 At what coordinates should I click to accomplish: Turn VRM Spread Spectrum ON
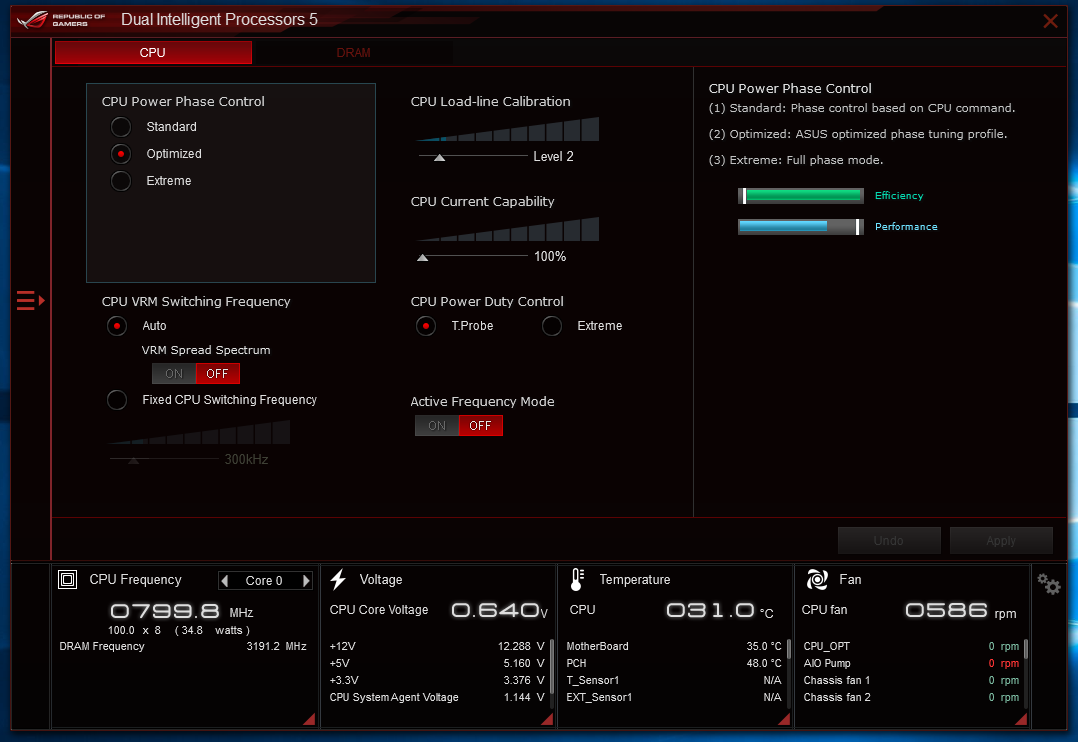(x=174, y=373)
